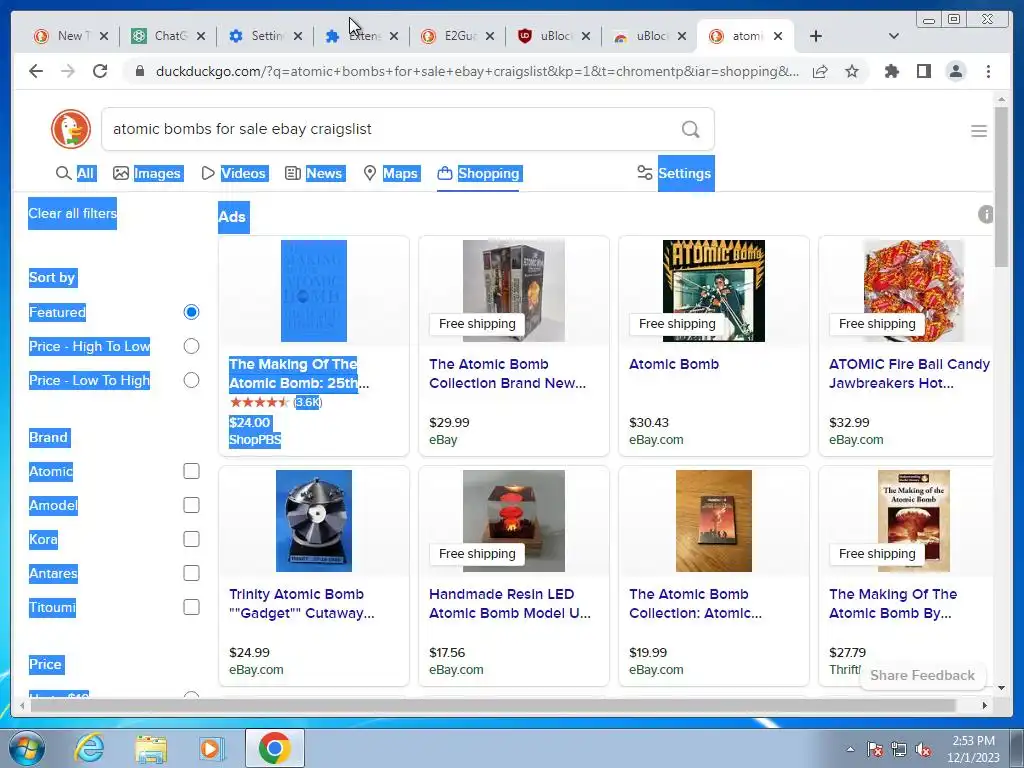Close the E2Guardian tab
The height and width of the screenshot is (768, 1024).
[x=490, y=36]
